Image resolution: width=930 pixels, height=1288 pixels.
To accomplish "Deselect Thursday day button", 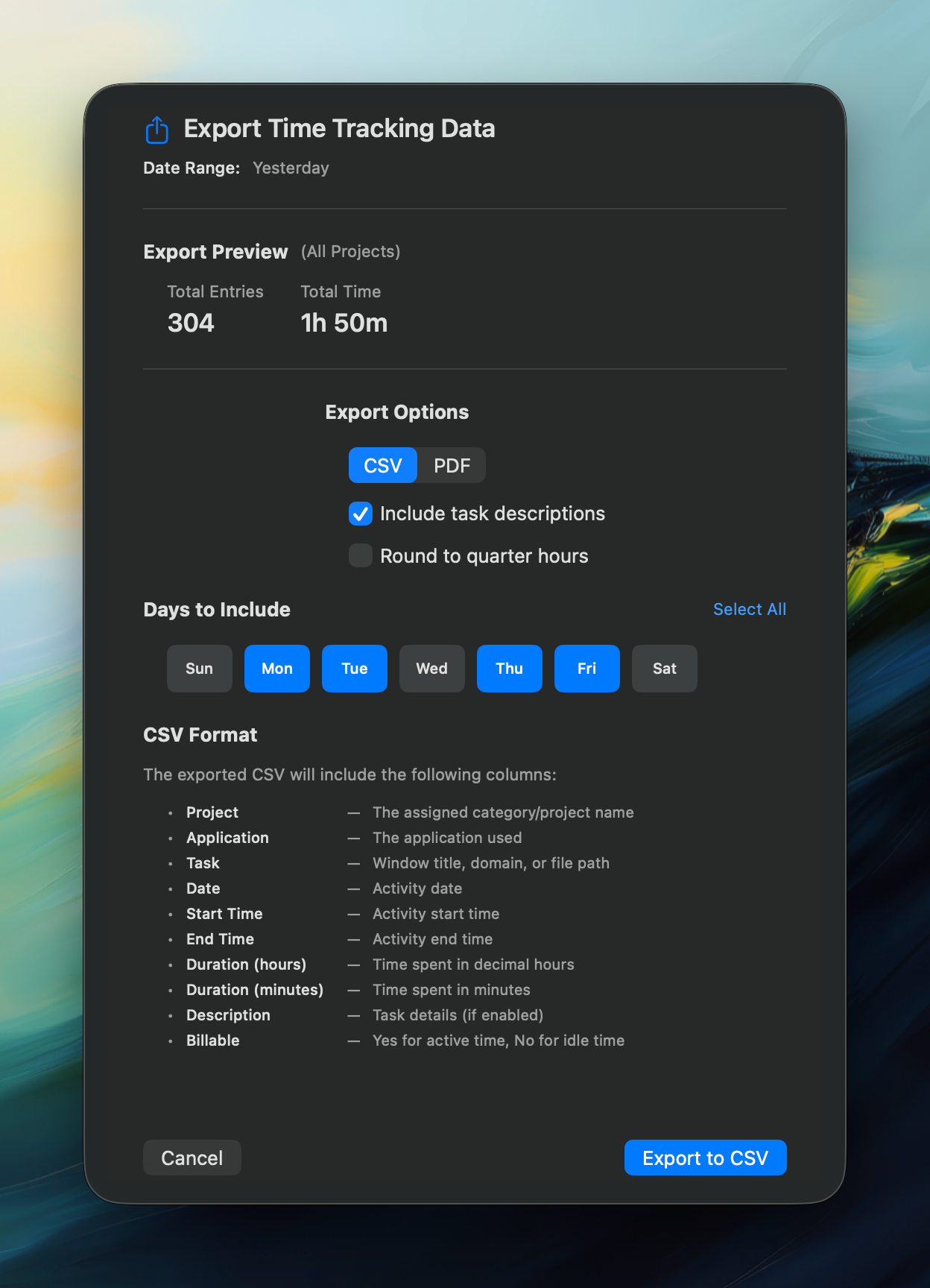I will click(x=510, y=669).
